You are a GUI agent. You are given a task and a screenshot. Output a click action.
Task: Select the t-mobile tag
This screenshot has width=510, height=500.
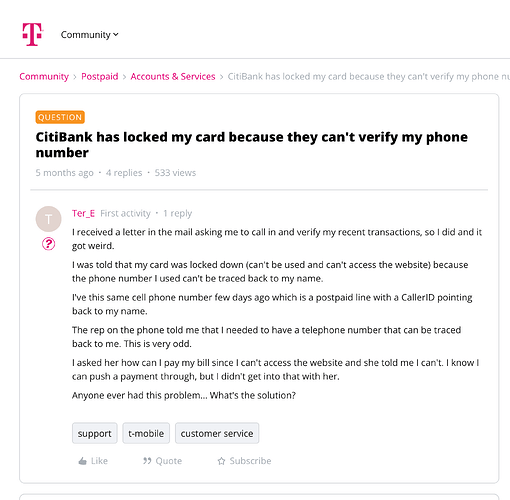pos(146,433)
